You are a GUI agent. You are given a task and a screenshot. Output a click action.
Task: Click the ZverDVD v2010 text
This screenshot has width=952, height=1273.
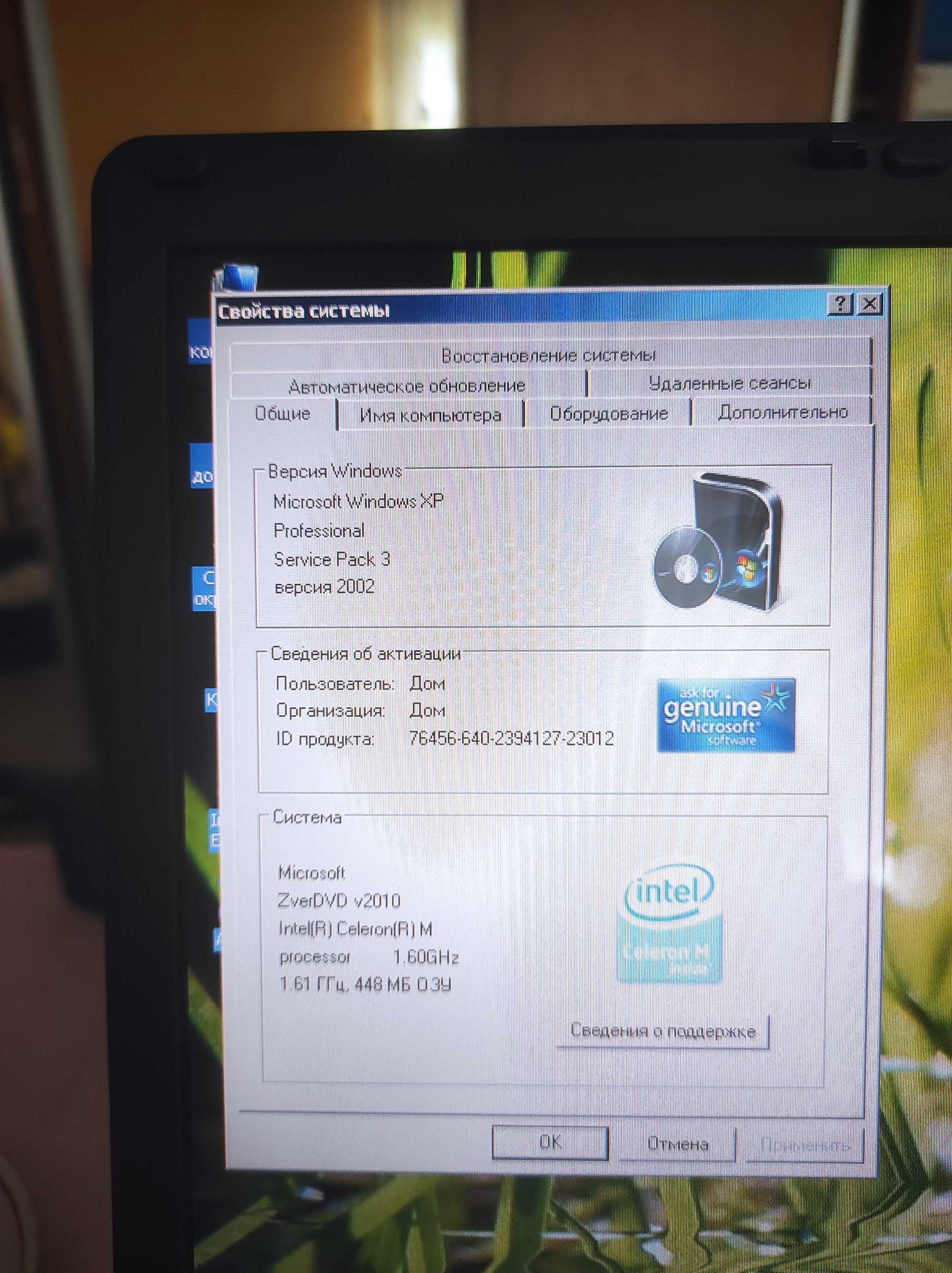point(339,900)
